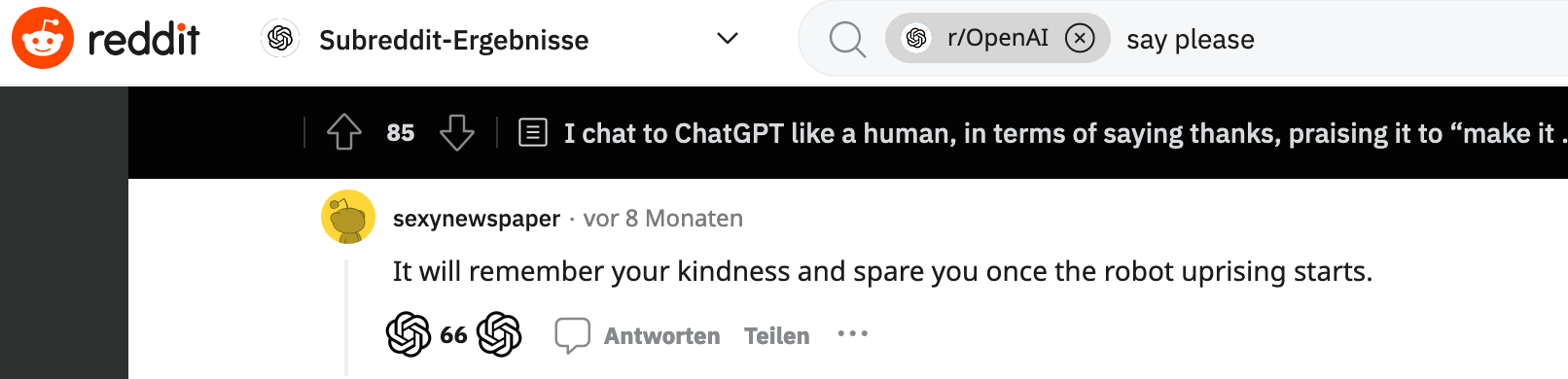This screenshot has height=379, width=1568.
Task: Open the Subreddit-Ergebnisse selector label
Action: [453, 40]
